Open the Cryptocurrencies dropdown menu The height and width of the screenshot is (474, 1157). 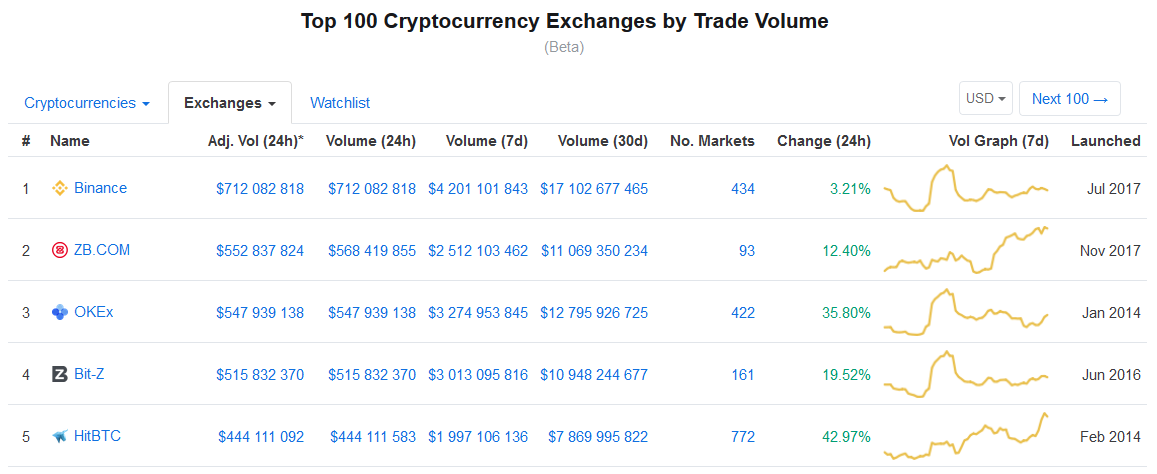coord(87,103)
